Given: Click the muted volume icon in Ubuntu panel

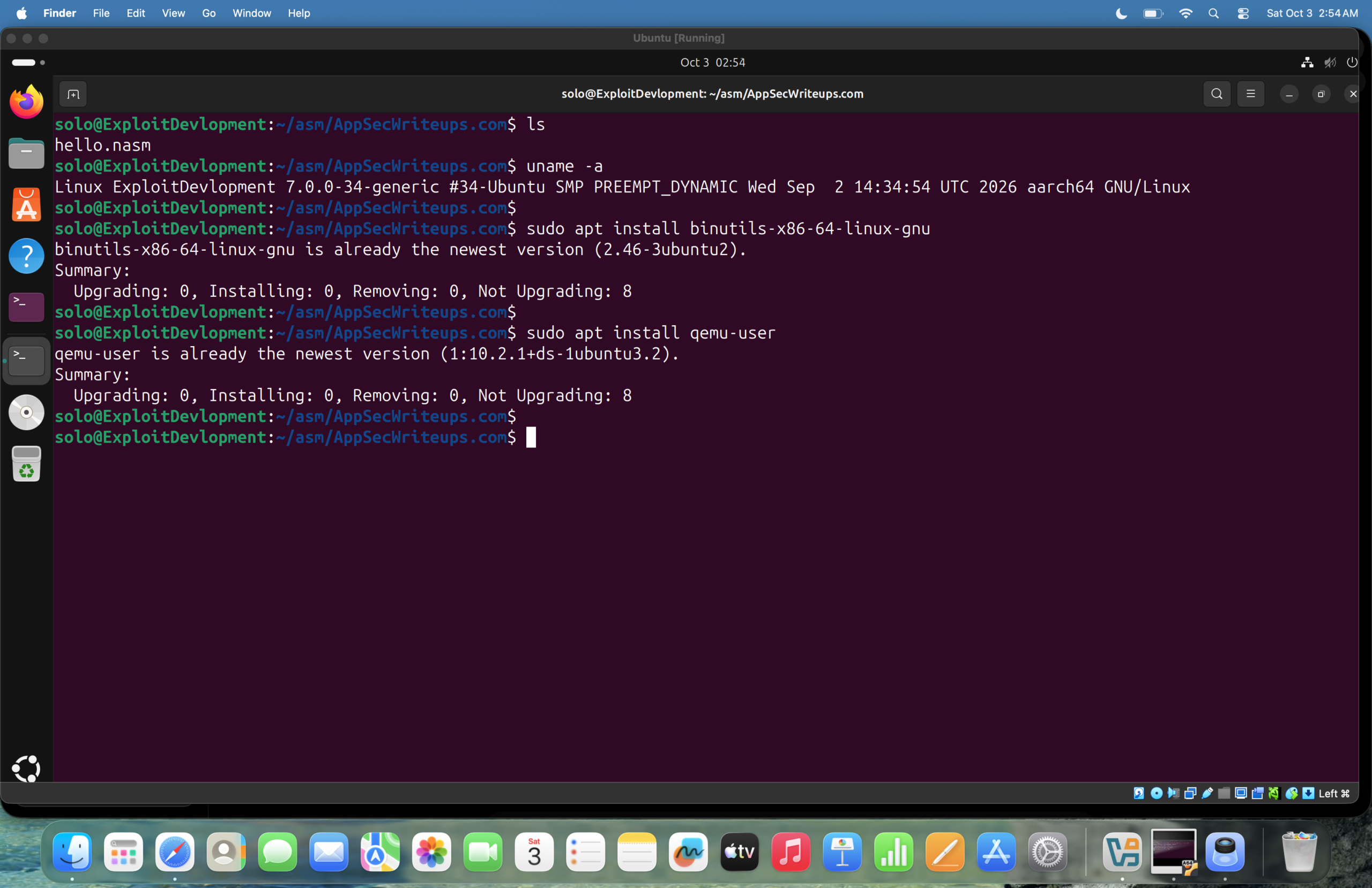Looking at the screenshot, I should coord(1330,62).
